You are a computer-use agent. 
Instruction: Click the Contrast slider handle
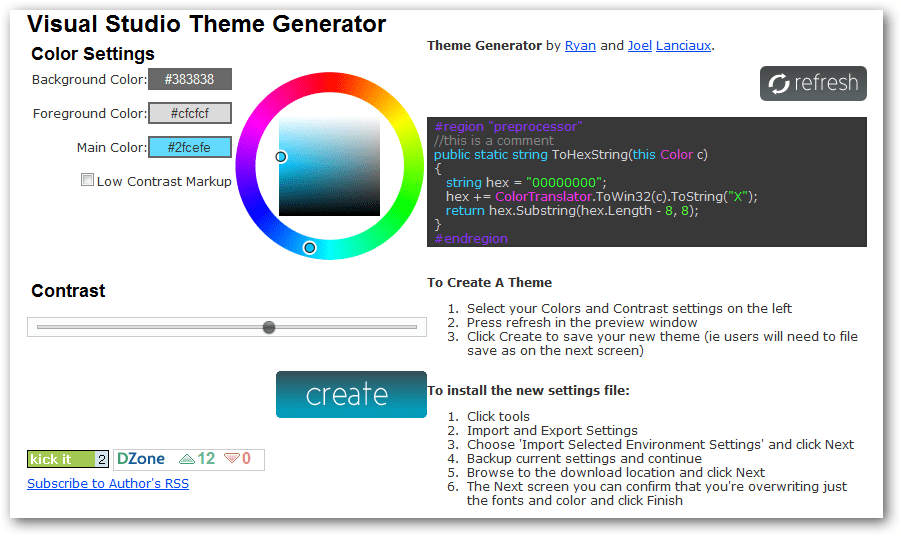[x=269, y=327]
